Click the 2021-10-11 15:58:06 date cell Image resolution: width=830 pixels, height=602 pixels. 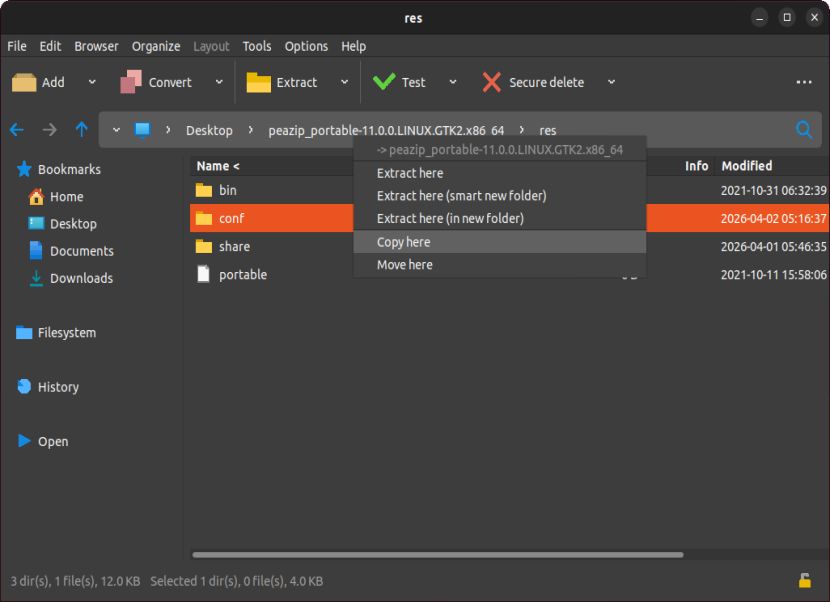pos(773,275)
